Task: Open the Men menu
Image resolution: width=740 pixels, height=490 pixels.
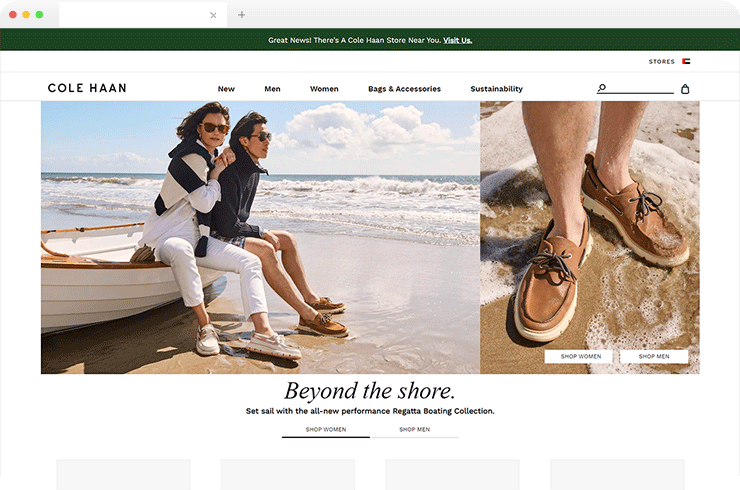Action: tap(272, 89)
